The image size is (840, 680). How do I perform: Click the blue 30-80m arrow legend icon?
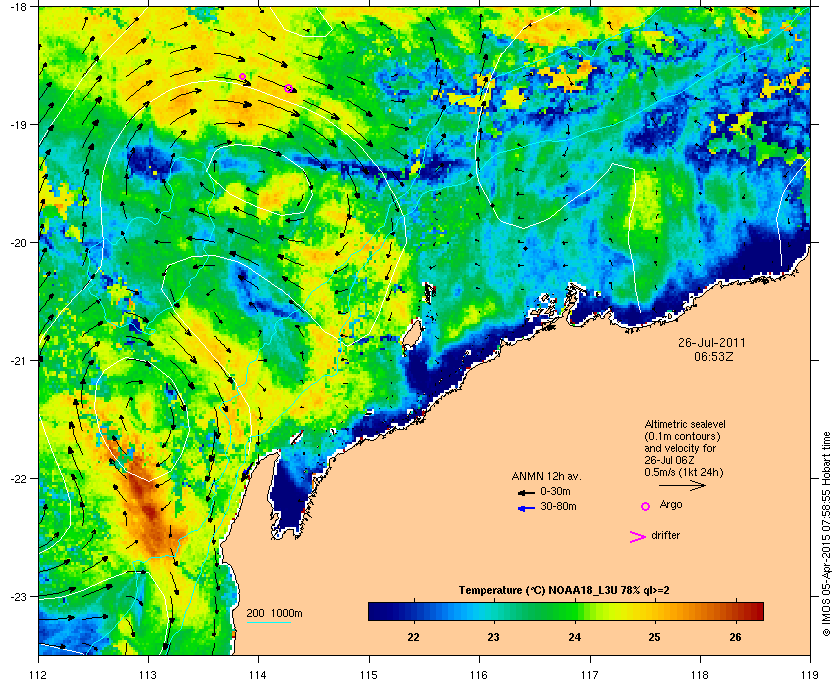tap(527, 509)
